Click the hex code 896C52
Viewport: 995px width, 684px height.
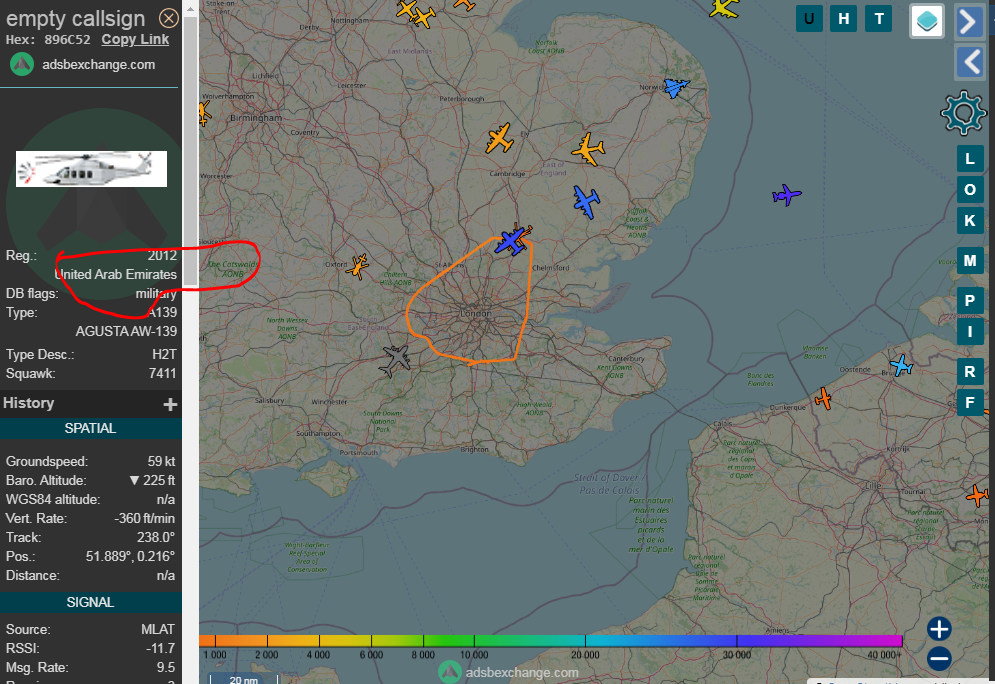tap(67, 39)
